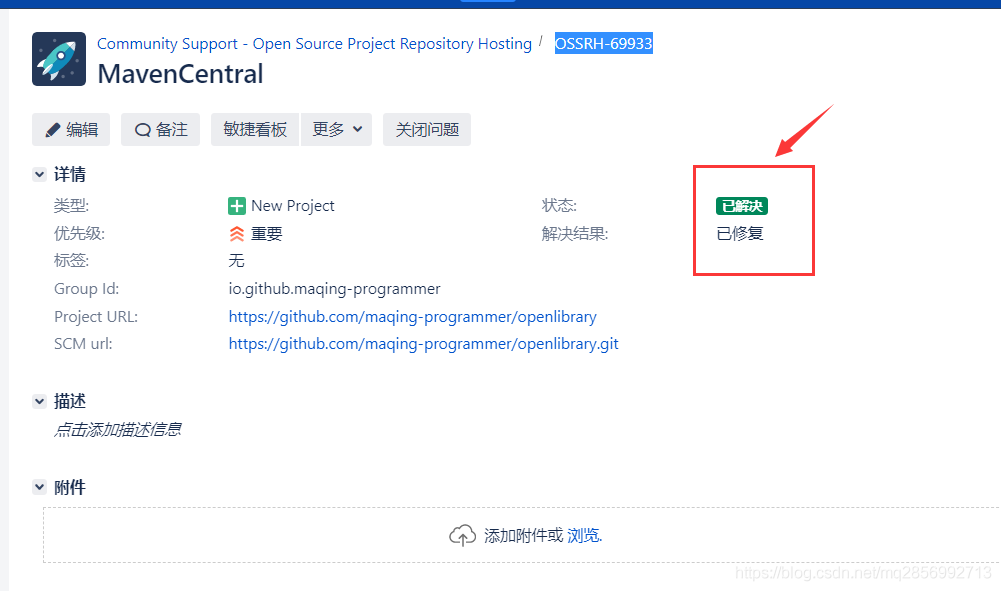Screen dimensions: 1001x591
Task: Click the SCM url field label
Action: (83, 344)
